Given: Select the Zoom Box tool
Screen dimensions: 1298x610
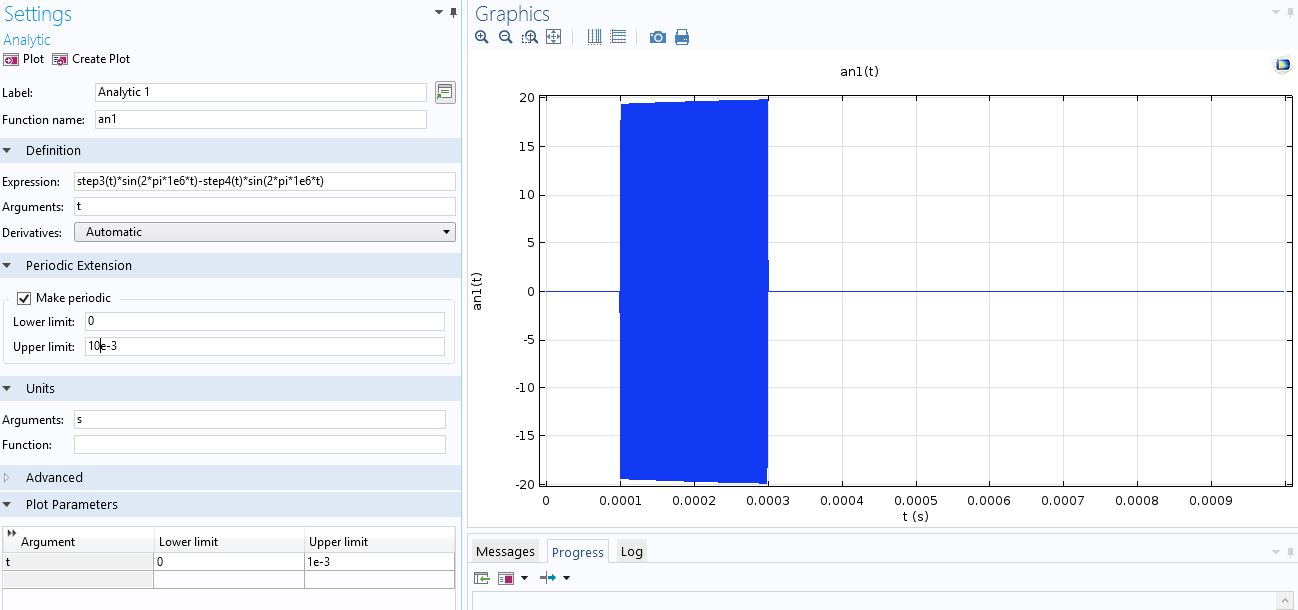Looking at the screenshot, I should 529,37.
